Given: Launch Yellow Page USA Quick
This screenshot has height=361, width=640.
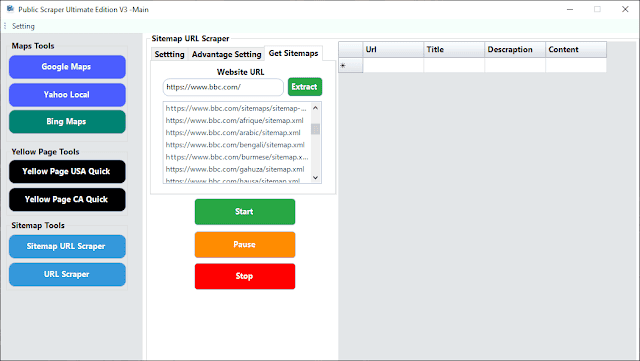Looking at the screenshot, I should click(67, 172).
